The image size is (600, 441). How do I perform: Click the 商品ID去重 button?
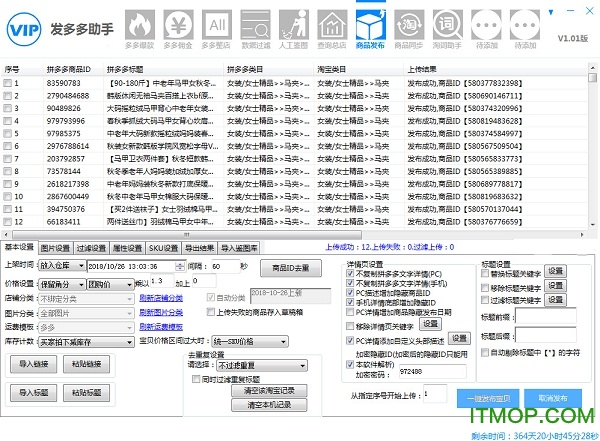point(291,268)
